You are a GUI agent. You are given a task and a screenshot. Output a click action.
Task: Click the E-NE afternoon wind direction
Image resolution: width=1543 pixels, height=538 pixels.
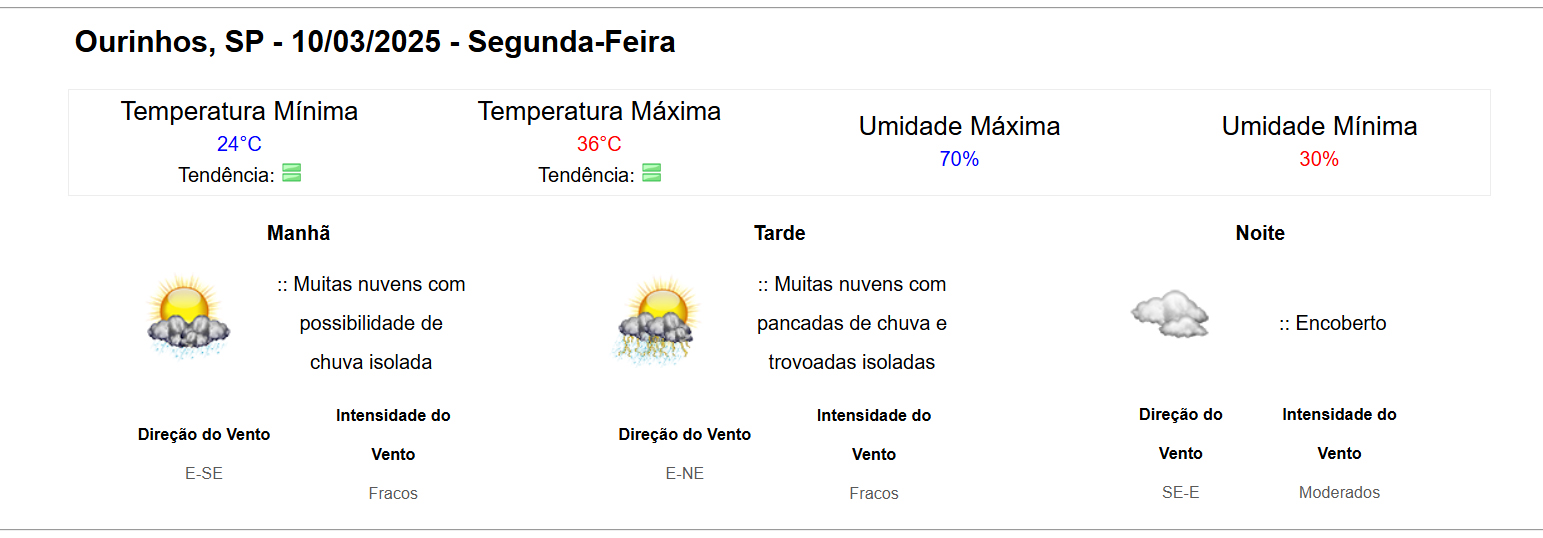685,473
